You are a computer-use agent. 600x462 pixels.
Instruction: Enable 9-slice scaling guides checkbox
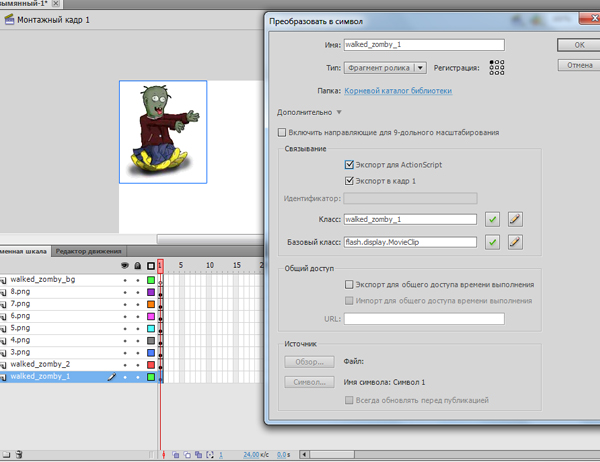click(x=282, y=132)
